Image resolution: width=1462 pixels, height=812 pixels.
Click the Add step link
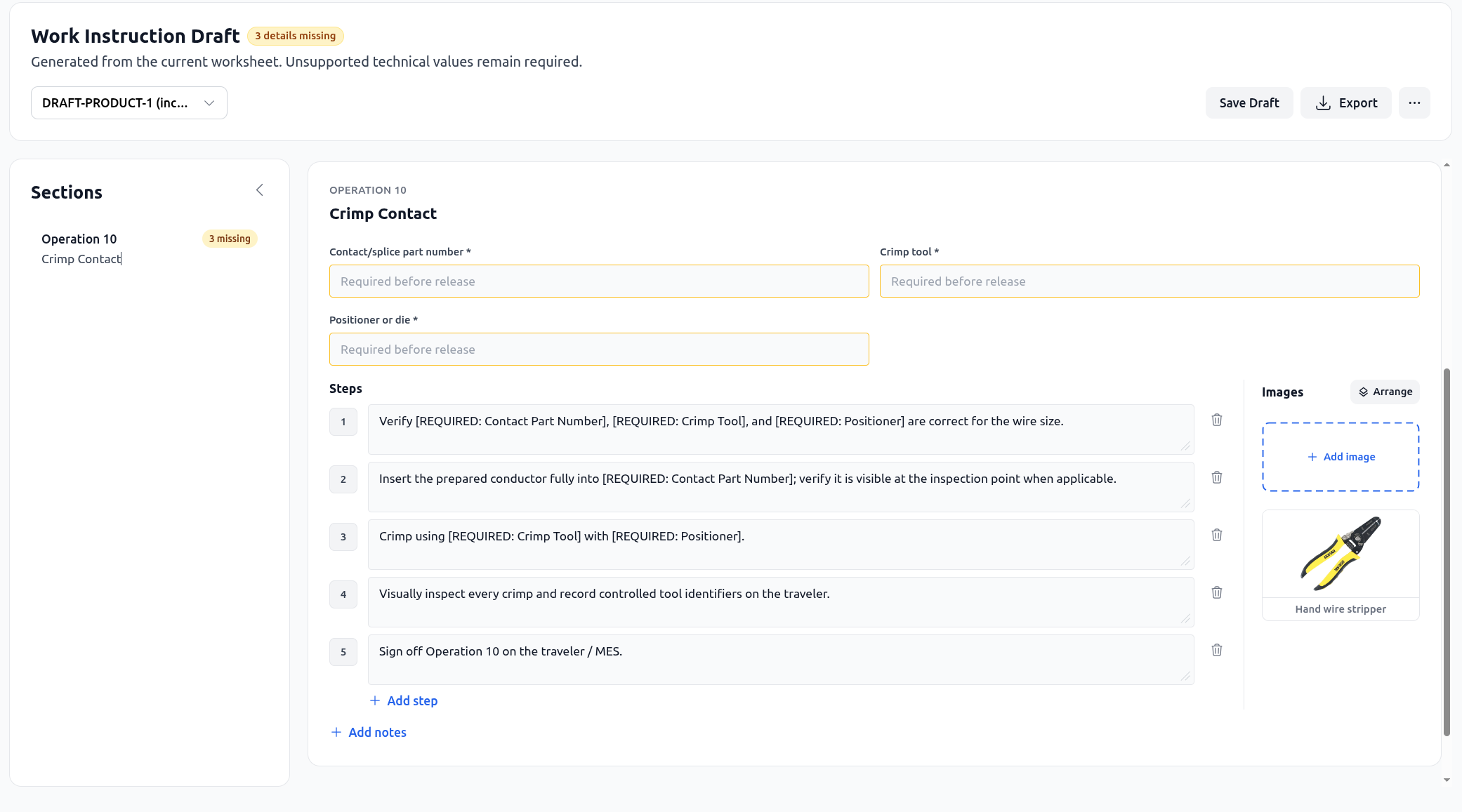404,700
